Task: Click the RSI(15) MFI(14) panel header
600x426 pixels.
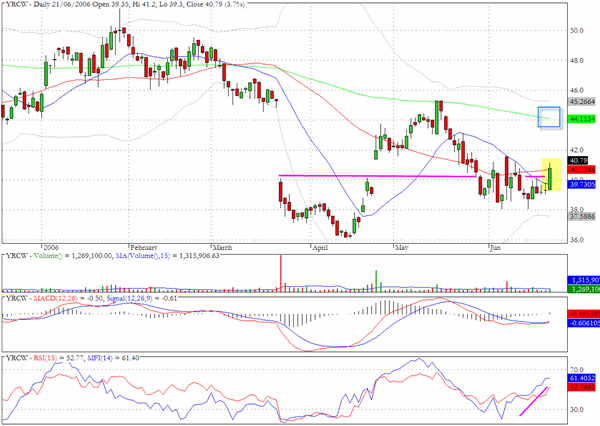Action: 72,358
